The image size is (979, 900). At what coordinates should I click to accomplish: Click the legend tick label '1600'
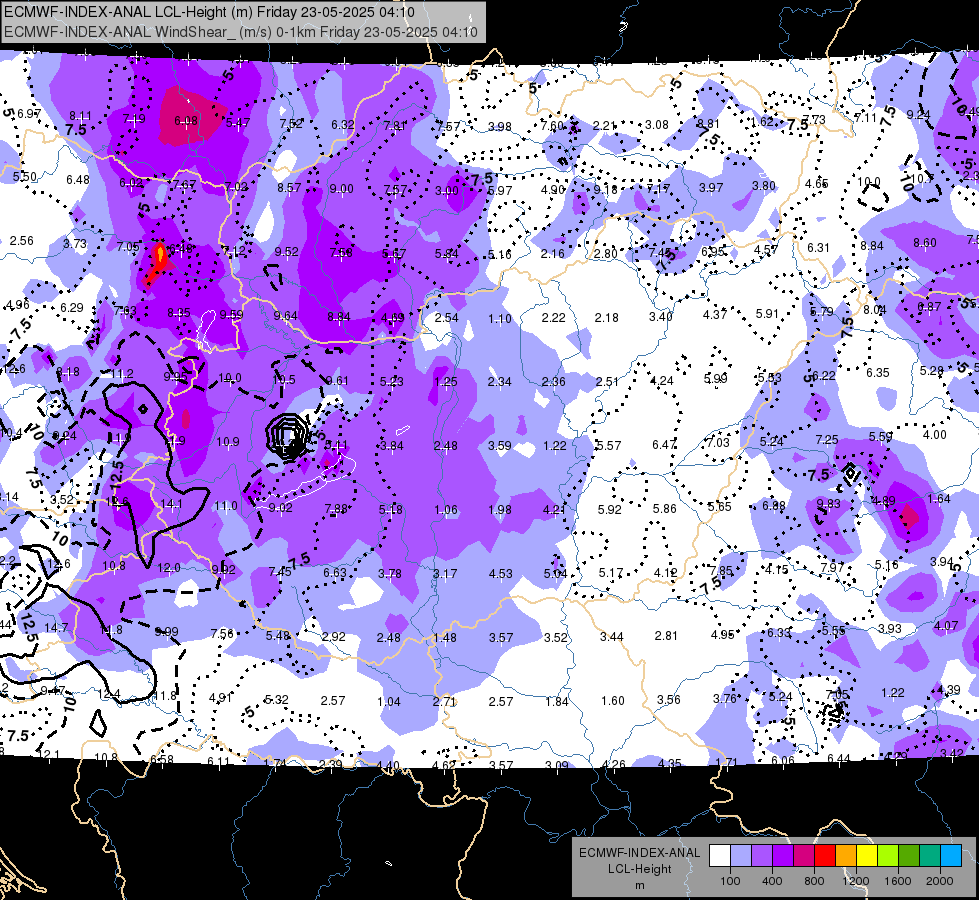pyautogui.click(x=898, y=881)
